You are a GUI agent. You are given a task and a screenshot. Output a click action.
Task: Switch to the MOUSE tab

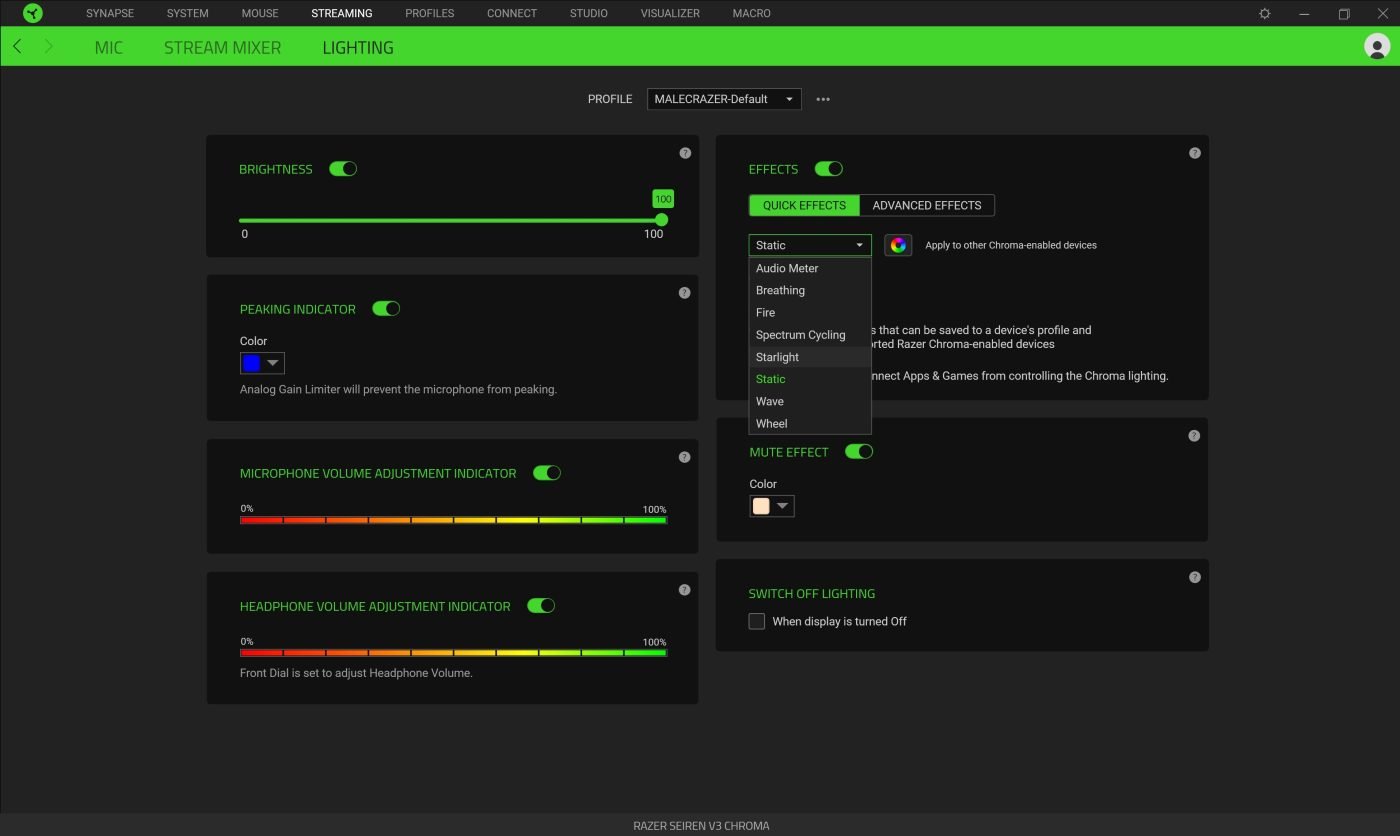click(260, 13)
